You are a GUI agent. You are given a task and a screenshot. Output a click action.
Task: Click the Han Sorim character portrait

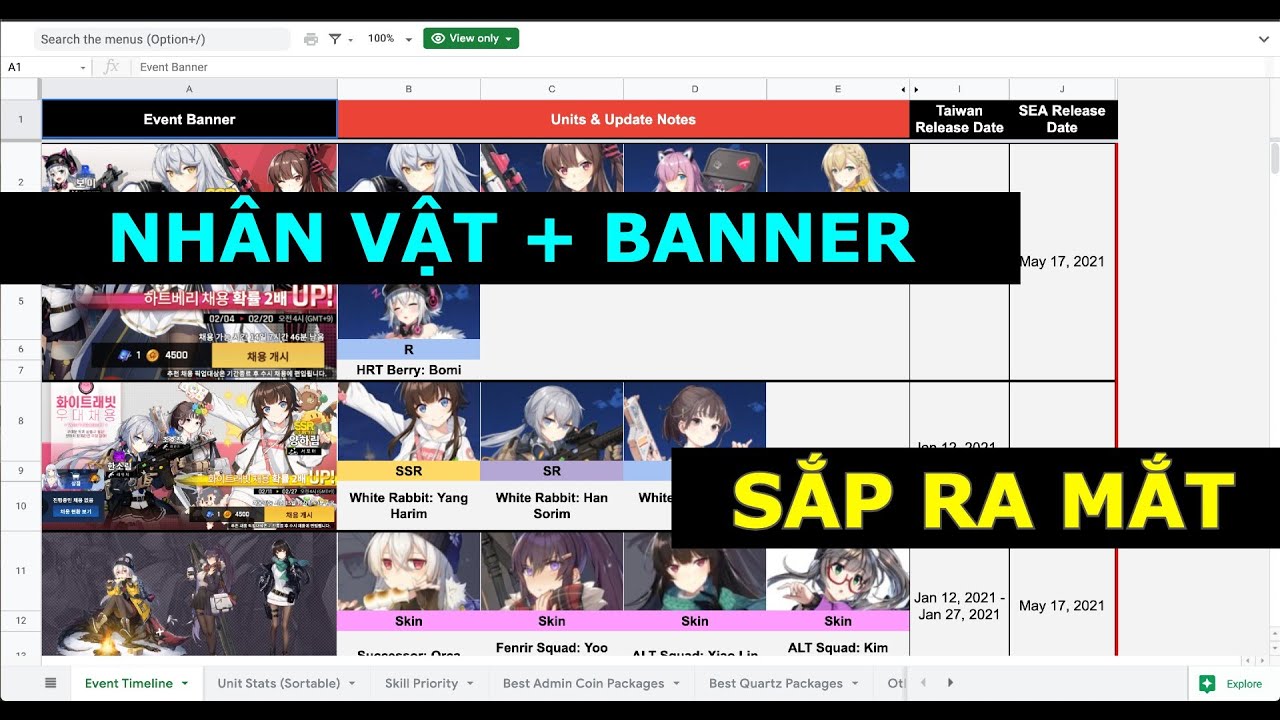[x=552, y=421]
